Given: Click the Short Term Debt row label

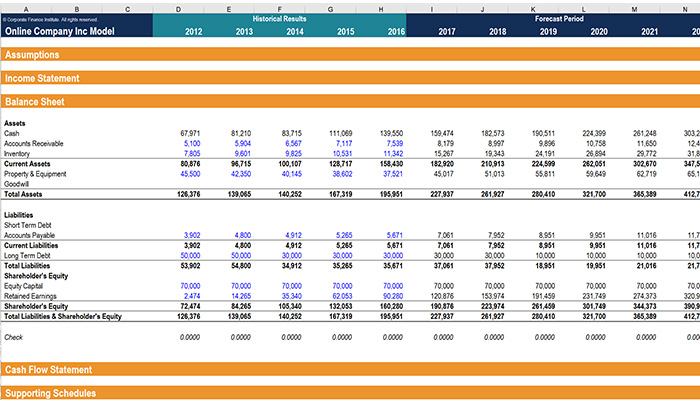Looking at the screenshot, I should point(28,225).
